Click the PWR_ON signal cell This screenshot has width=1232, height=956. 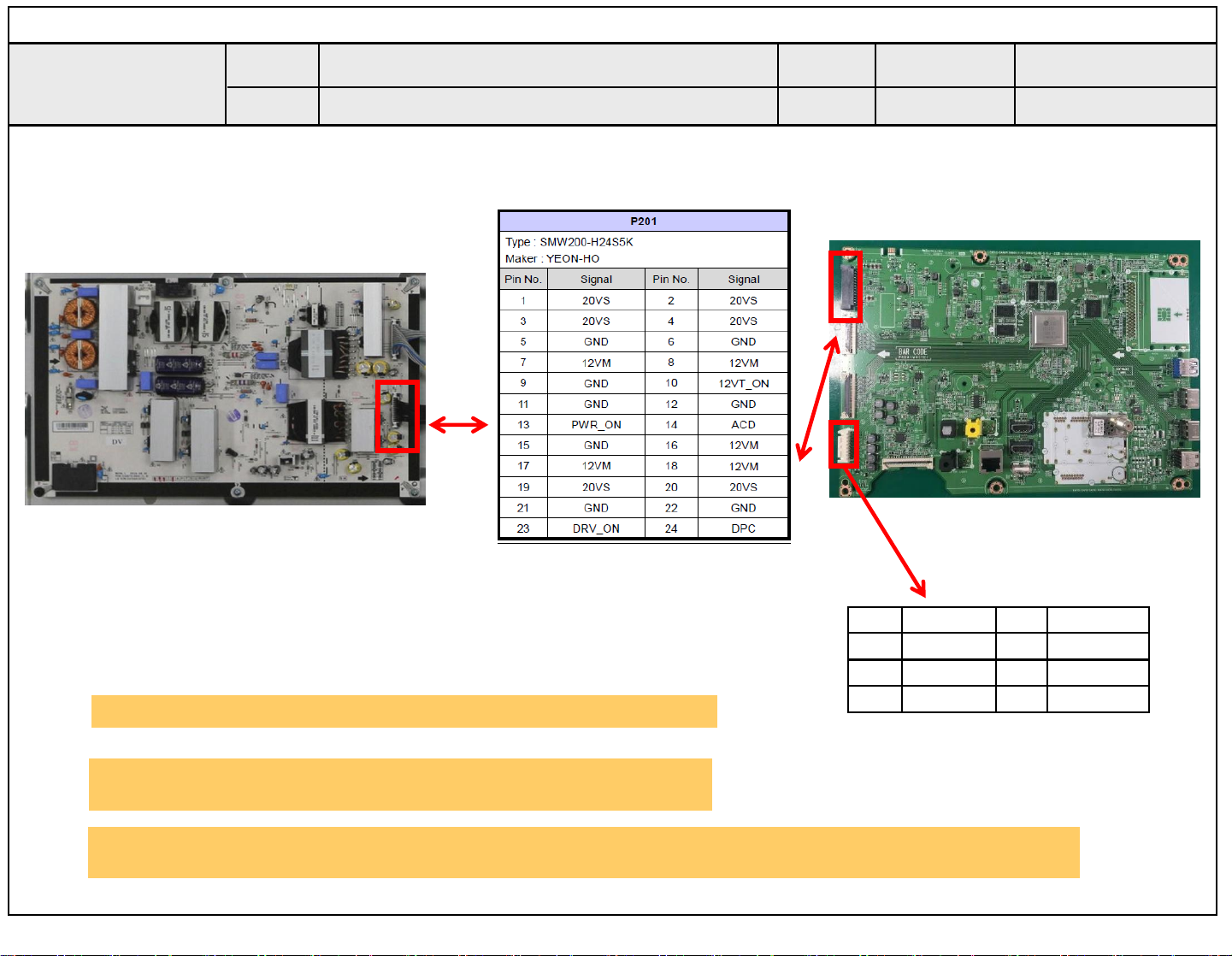(596, 425)
